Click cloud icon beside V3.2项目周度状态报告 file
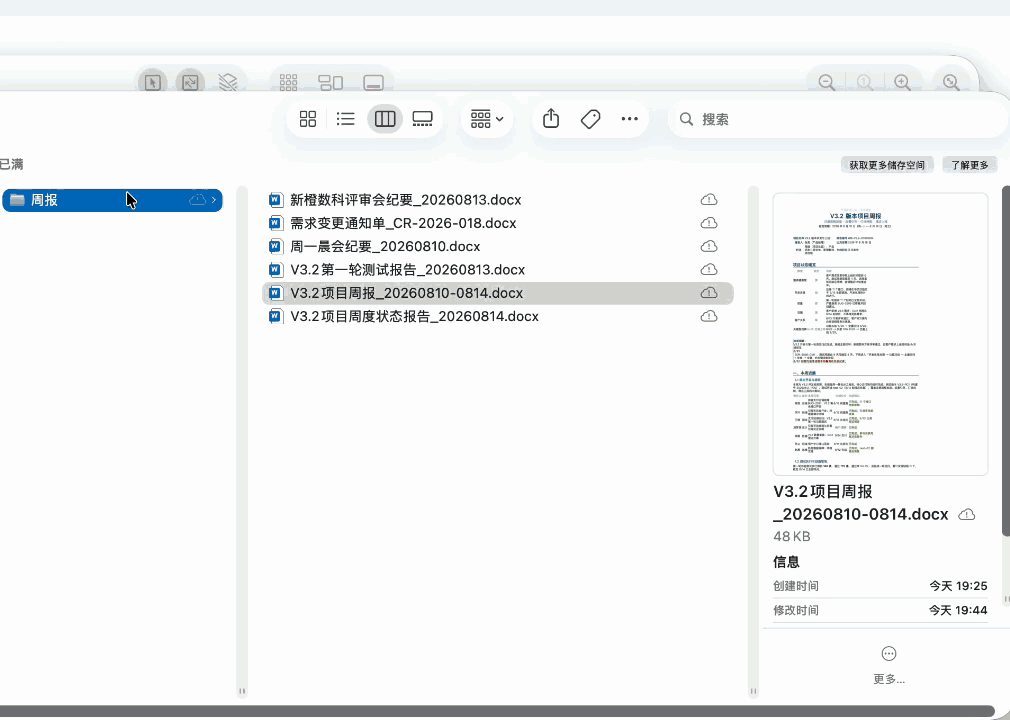The width and height of the screenshot is (1010, 720). click(x=709, y=316)
